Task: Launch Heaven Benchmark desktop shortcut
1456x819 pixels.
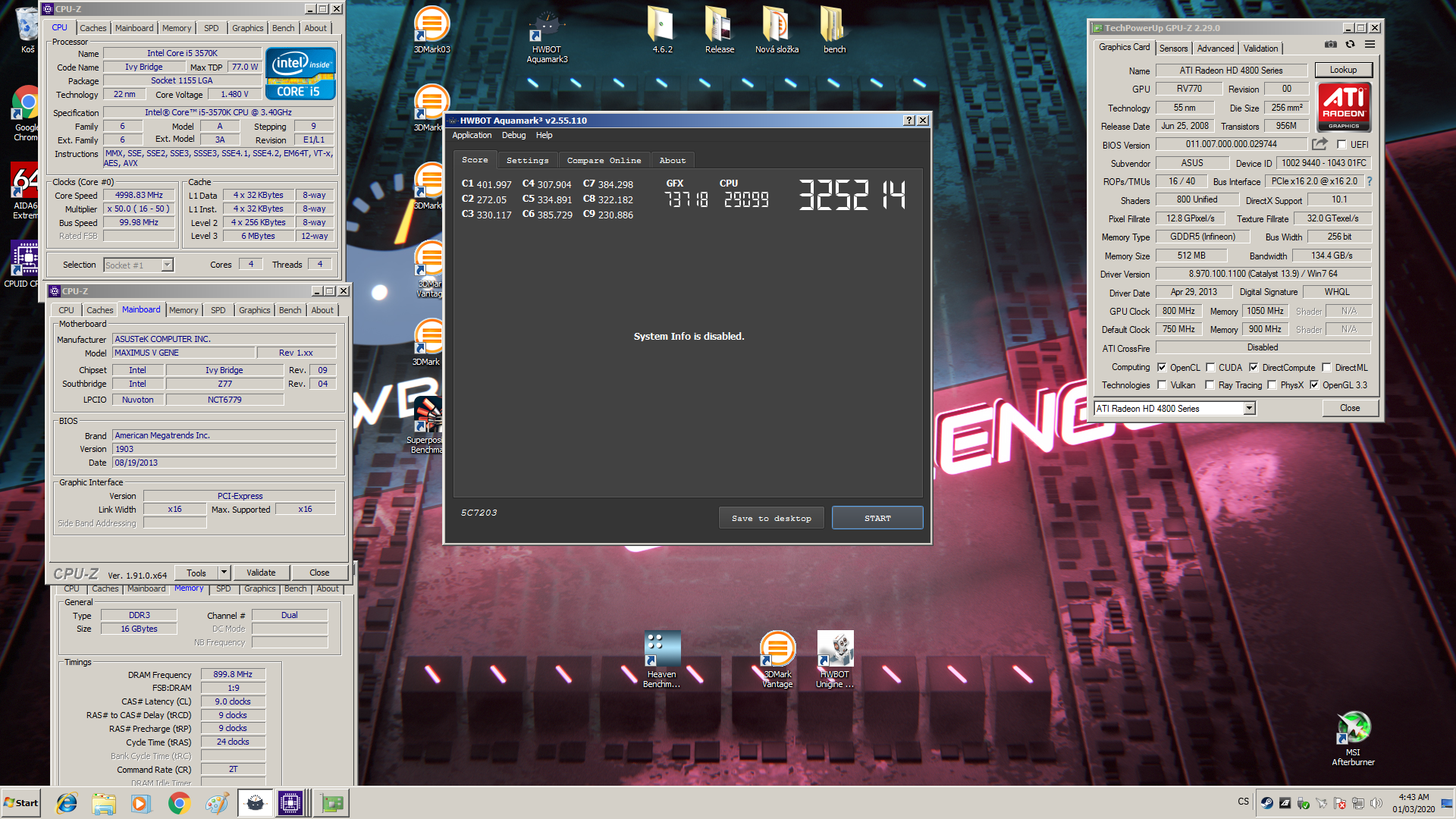Action: click(661, 660)
